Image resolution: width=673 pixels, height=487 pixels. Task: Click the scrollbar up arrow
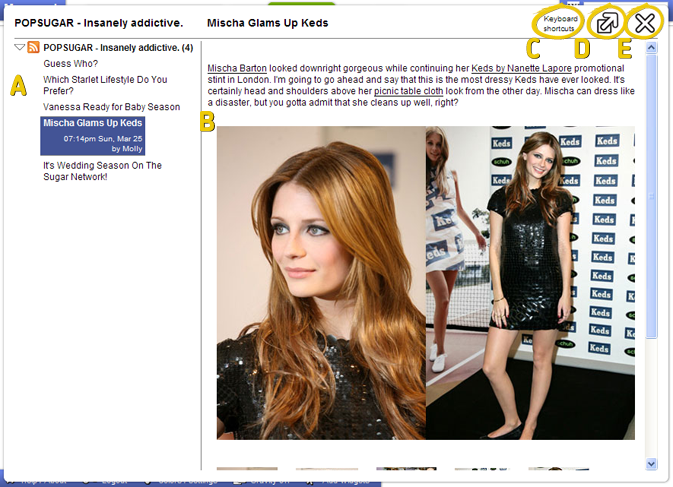[651, 47]
